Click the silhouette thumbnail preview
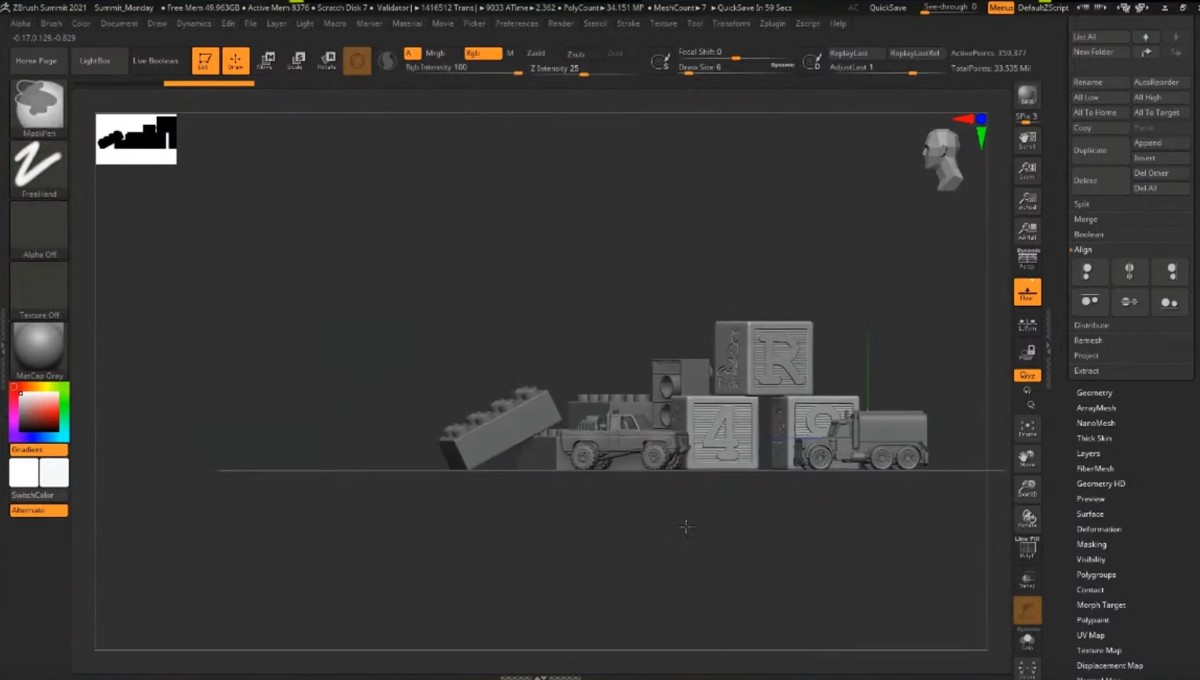Viewport: 1200px width, 680px height. [x=136, y=139]
